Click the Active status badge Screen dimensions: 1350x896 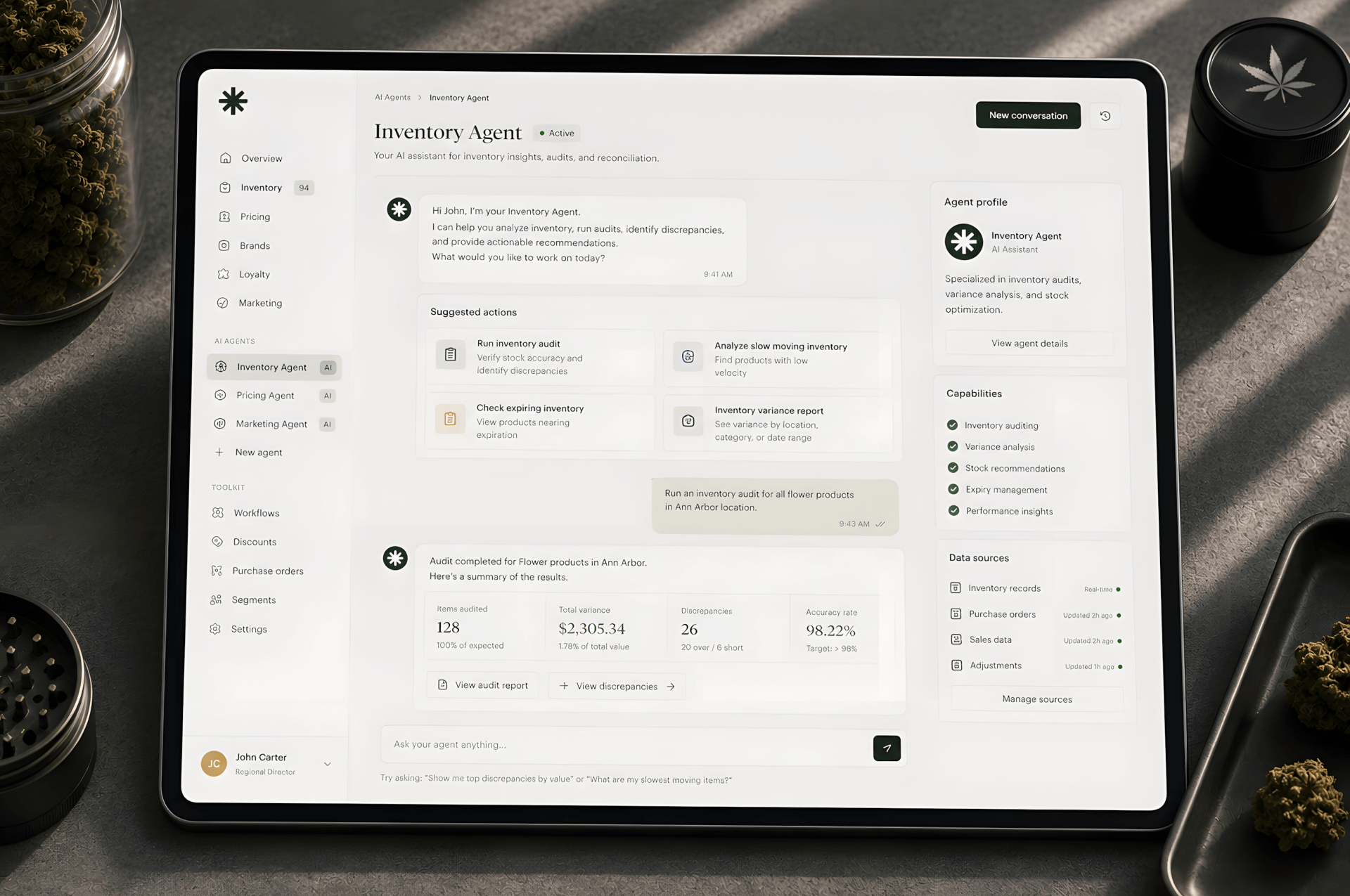point(556,133)
